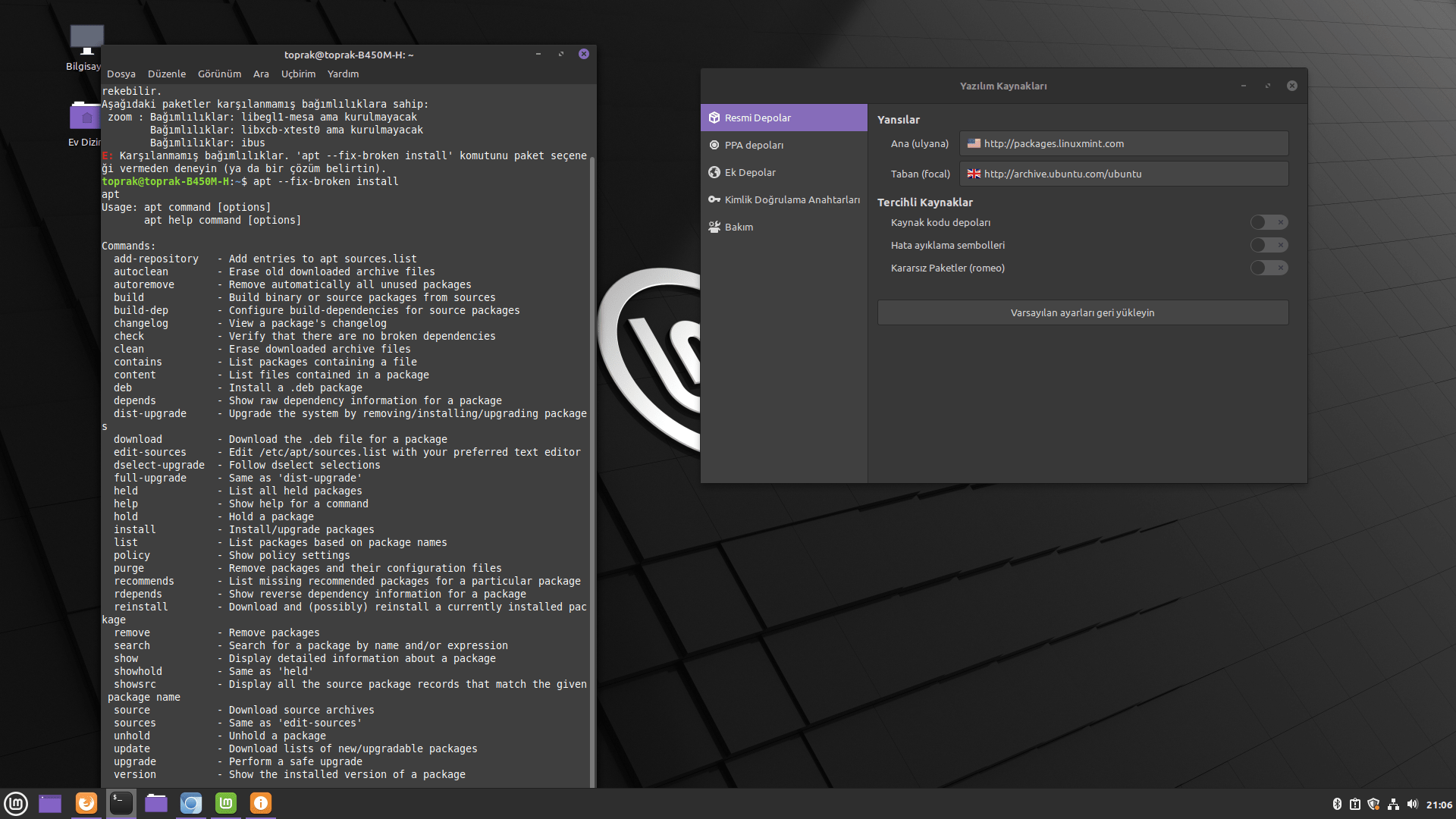The height and width of the screenshot is (819, 1456).
Task: Click Varsayılan ayarları geri yükleyin button
Action: coord(1082,312)
